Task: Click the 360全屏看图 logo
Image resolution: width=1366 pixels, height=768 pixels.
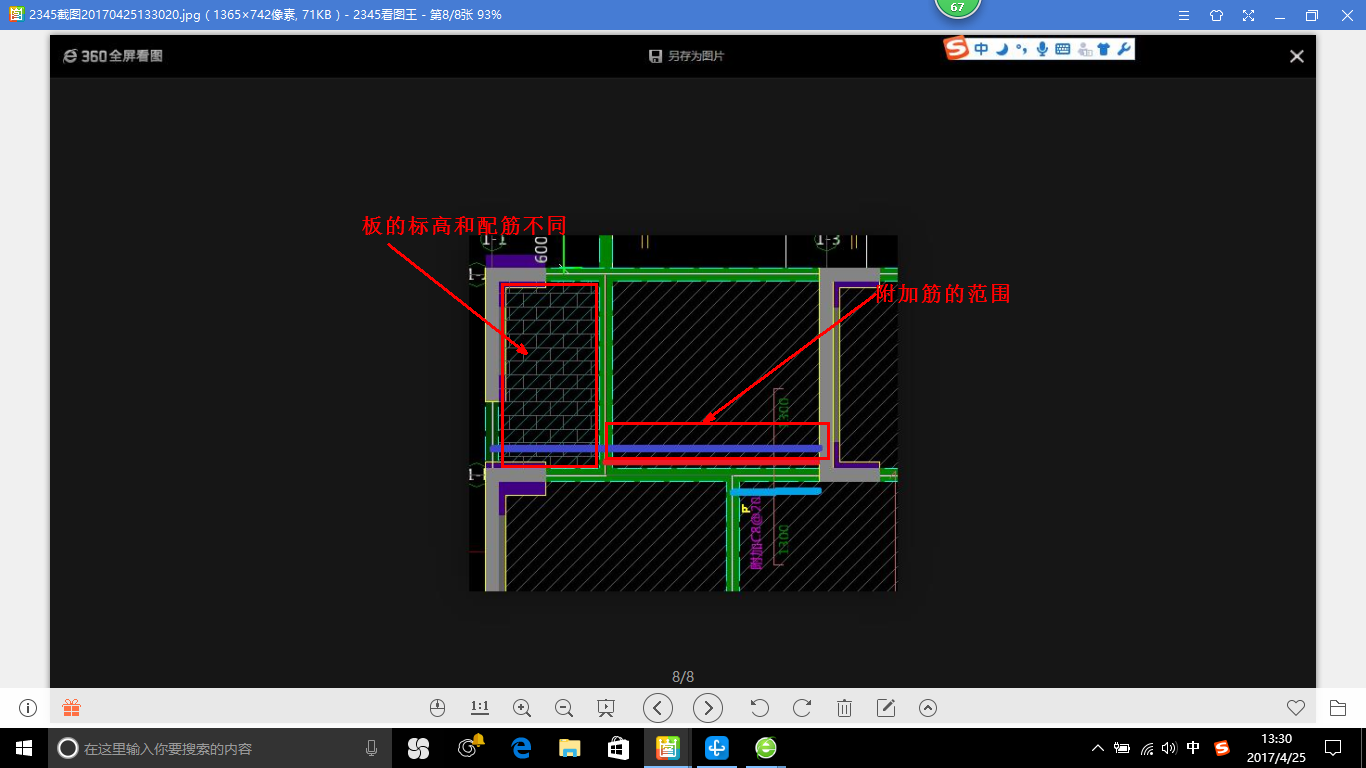Action: coord(113,56)
